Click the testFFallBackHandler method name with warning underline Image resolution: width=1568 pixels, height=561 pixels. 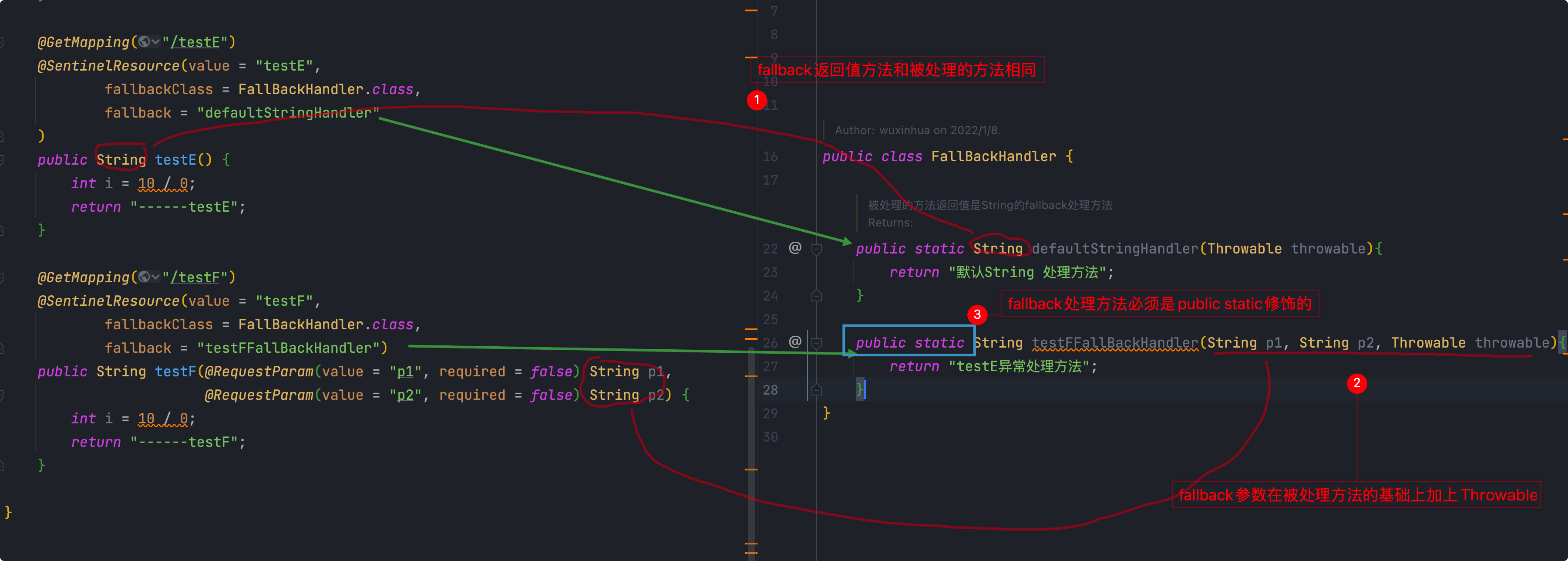tap(1114, 343)
